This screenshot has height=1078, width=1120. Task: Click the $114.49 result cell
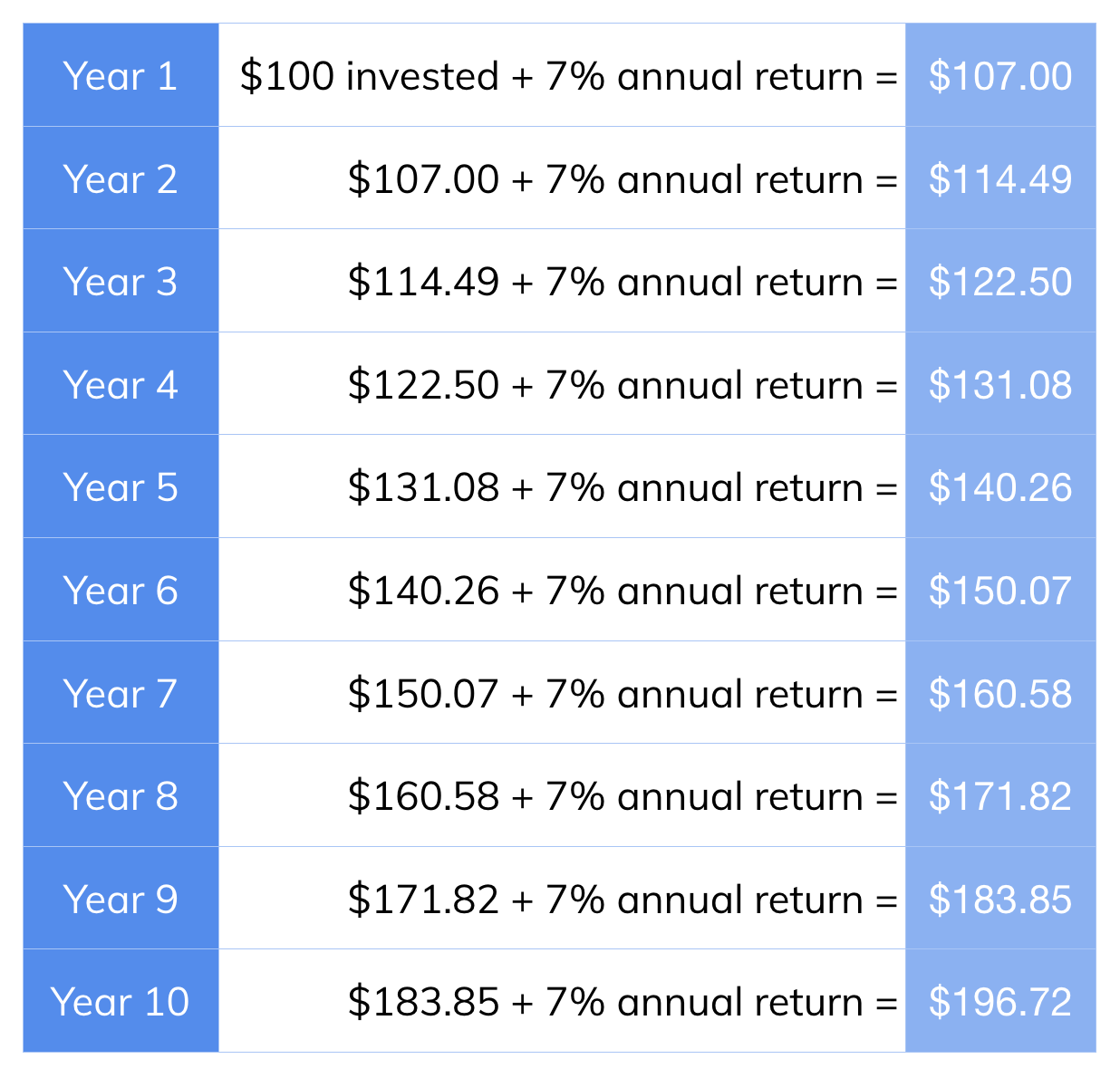click(1000, 178)
